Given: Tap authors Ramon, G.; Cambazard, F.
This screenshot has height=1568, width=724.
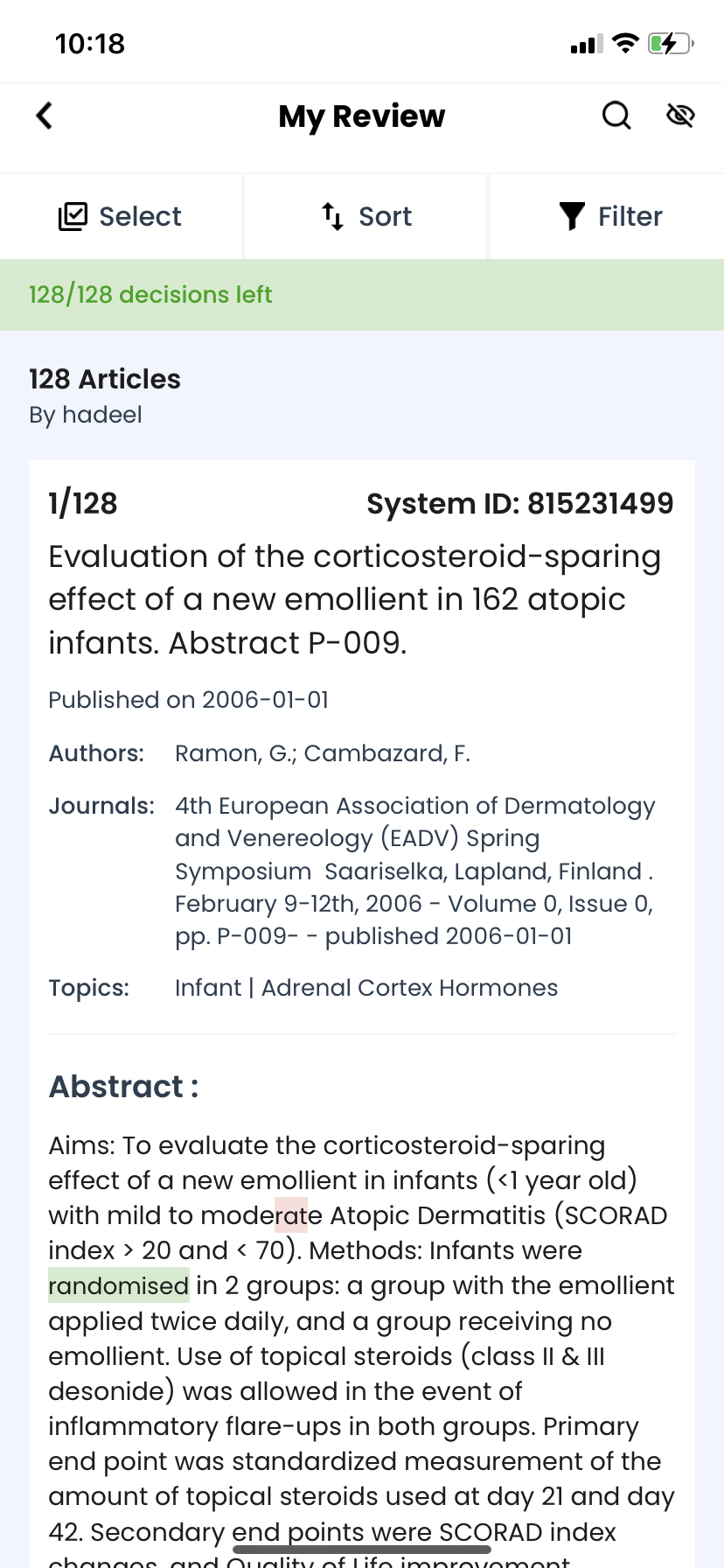Looking at the screenshot, I should pyautogui.click(x=323, y=753).
